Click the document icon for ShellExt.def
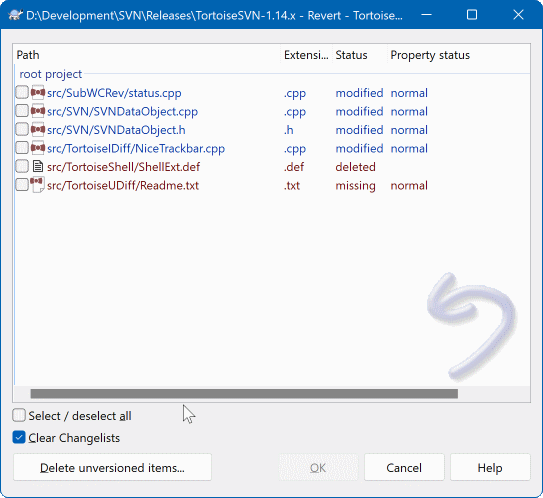 pos(38,167)
